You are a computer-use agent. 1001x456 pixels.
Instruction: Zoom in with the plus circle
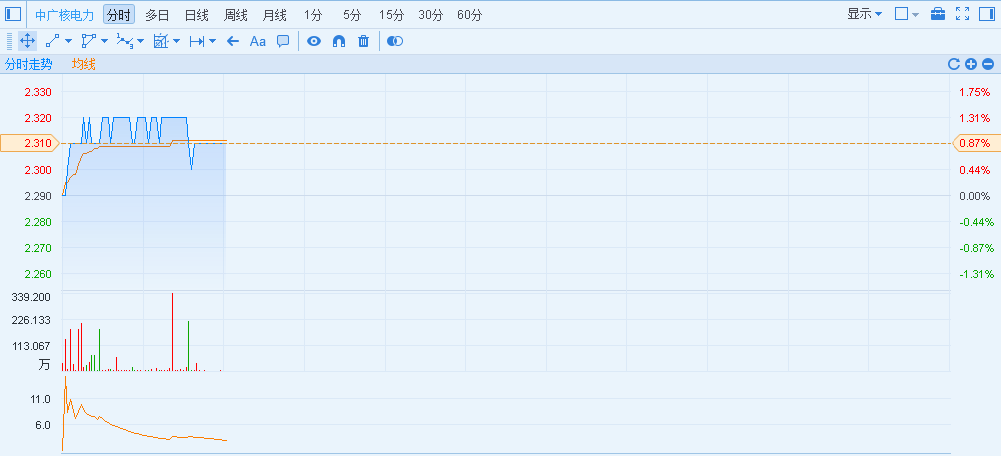pos(971,64)
